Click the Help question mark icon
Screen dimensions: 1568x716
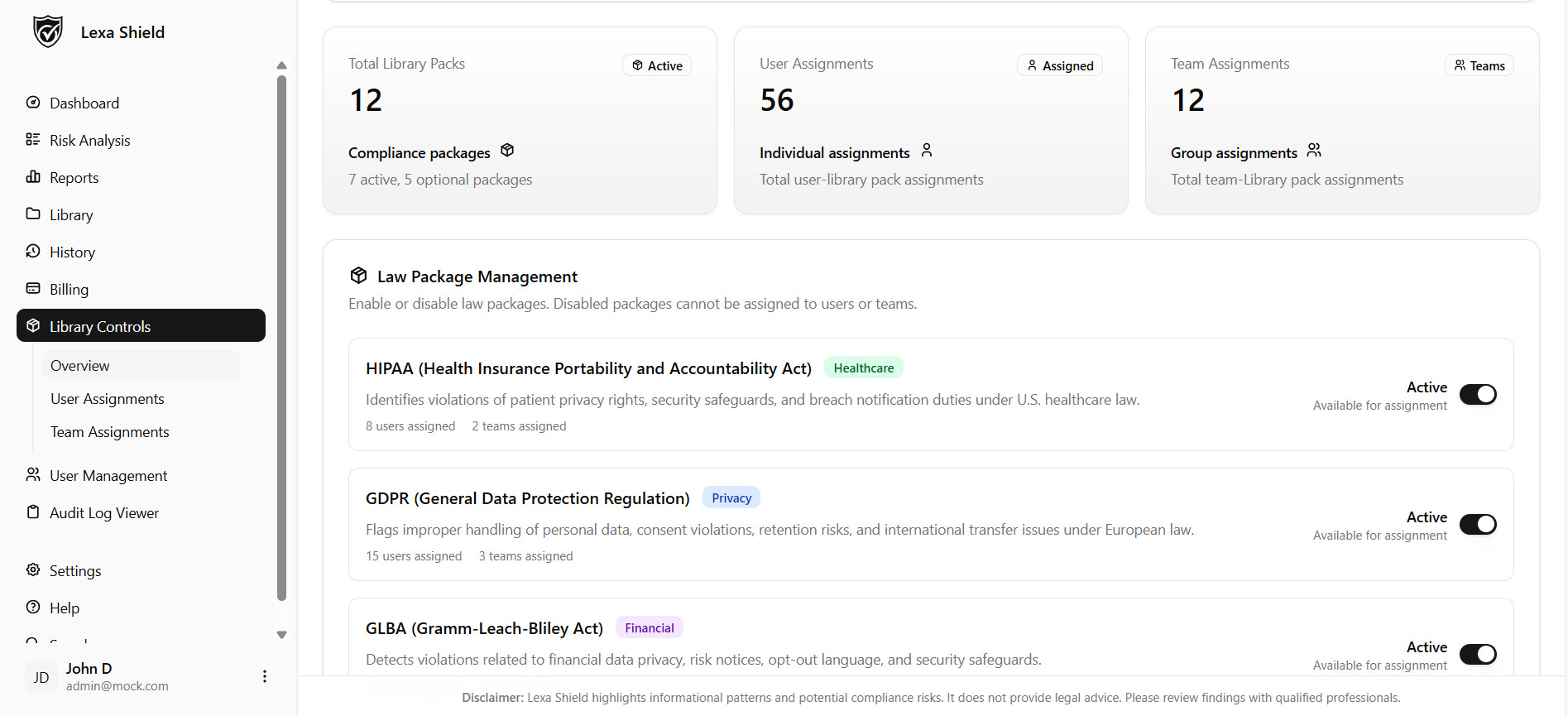pyautogui.click(x=33, y=607)
